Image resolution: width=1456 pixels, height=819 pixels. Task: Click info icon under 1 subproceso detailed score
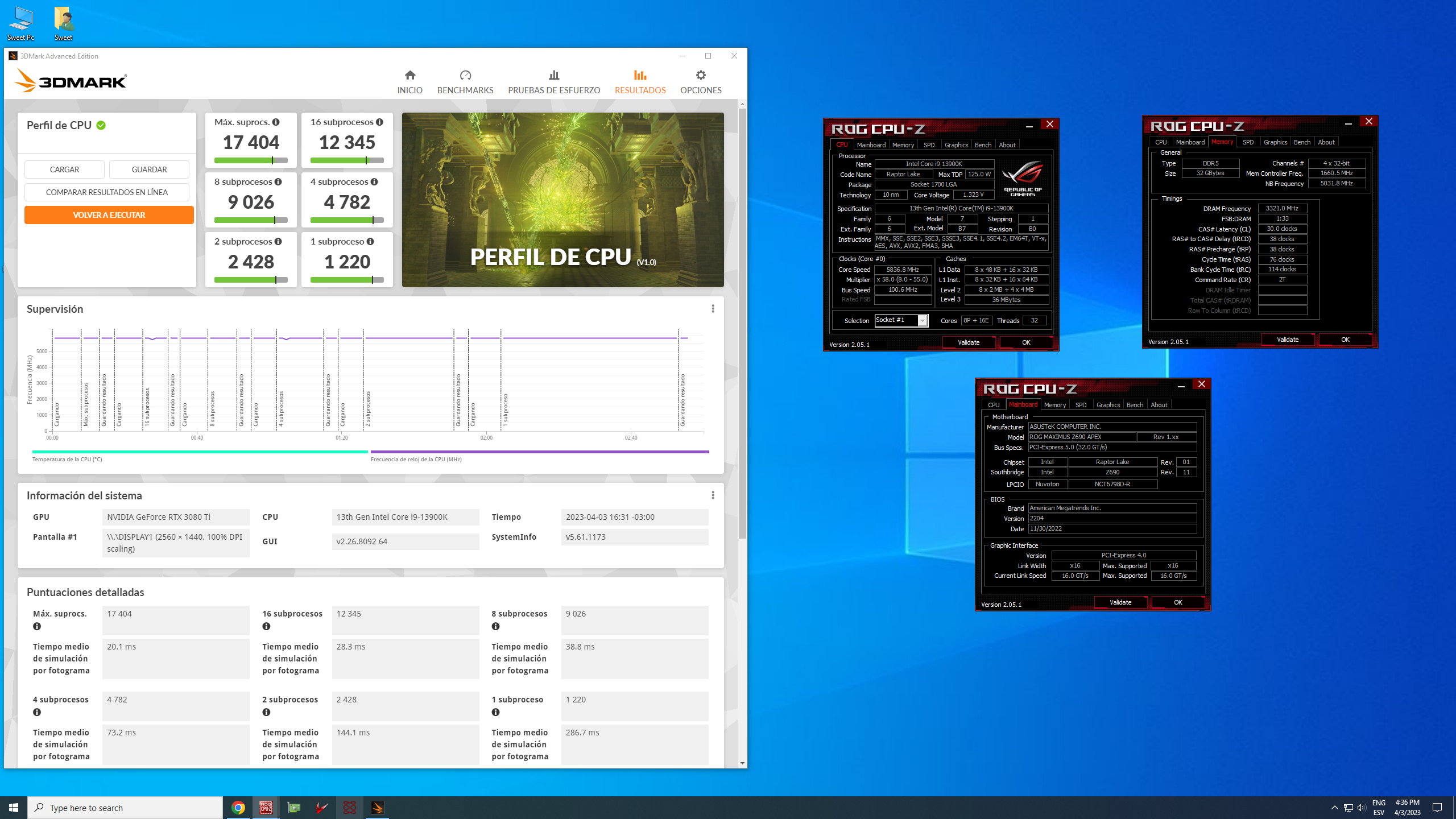(496, 712)
